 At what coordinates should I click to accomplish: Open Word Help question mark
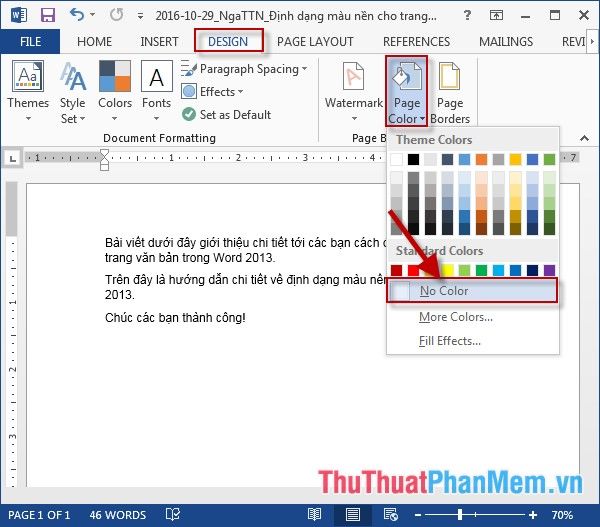(x=467, y=15)
